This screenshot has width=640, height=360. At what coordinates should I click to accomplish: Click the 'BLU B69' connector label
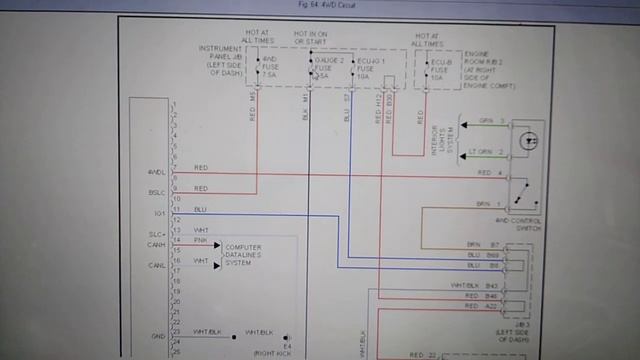483,255
